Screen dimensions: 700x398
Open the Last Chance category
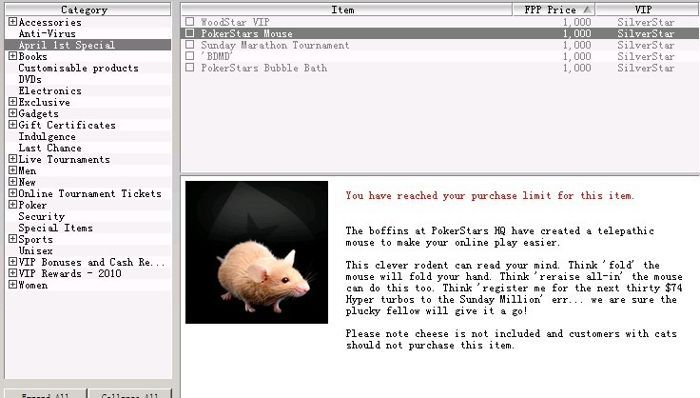[50, 148]
